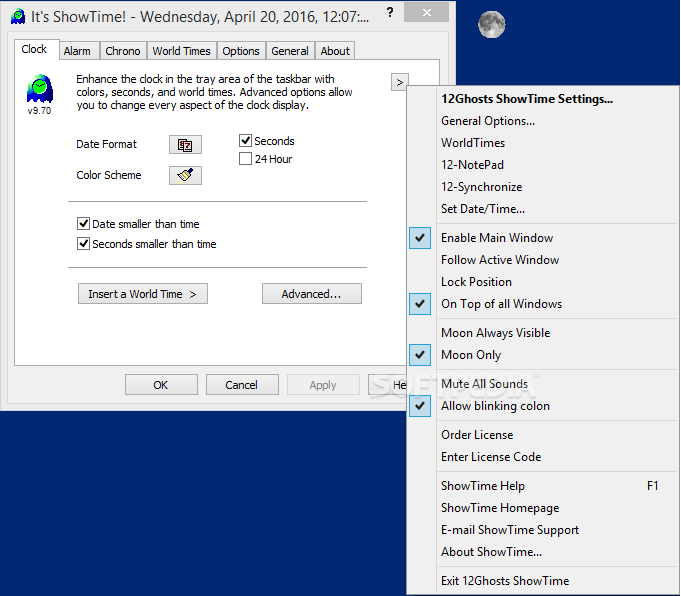Screen dimensions: 681x596
Task: Click the ShowTime ghost icon in title bar
Action: pos(18,17)
